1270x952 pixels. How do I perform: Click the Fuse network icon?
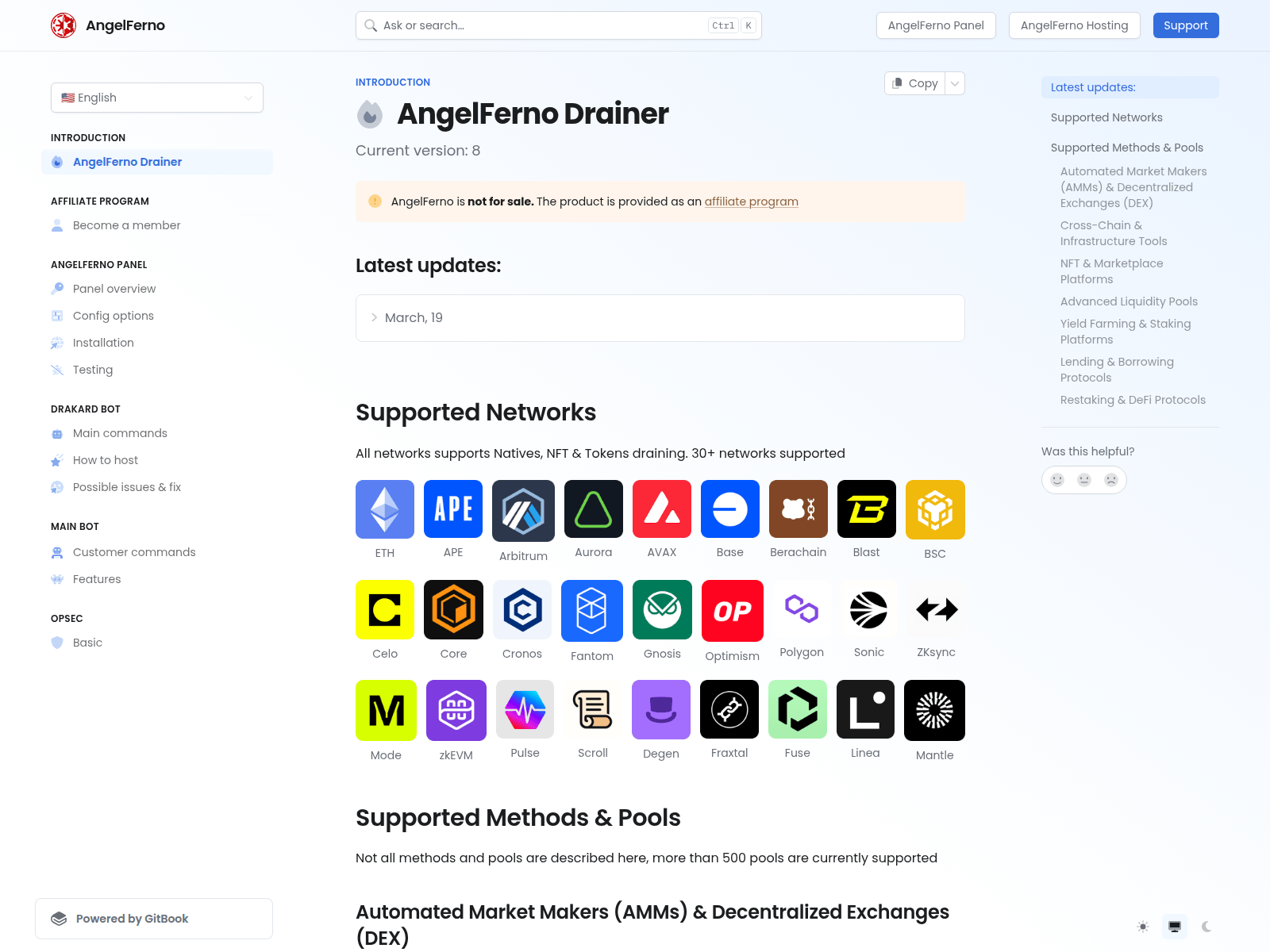click(x=798, y=709)
